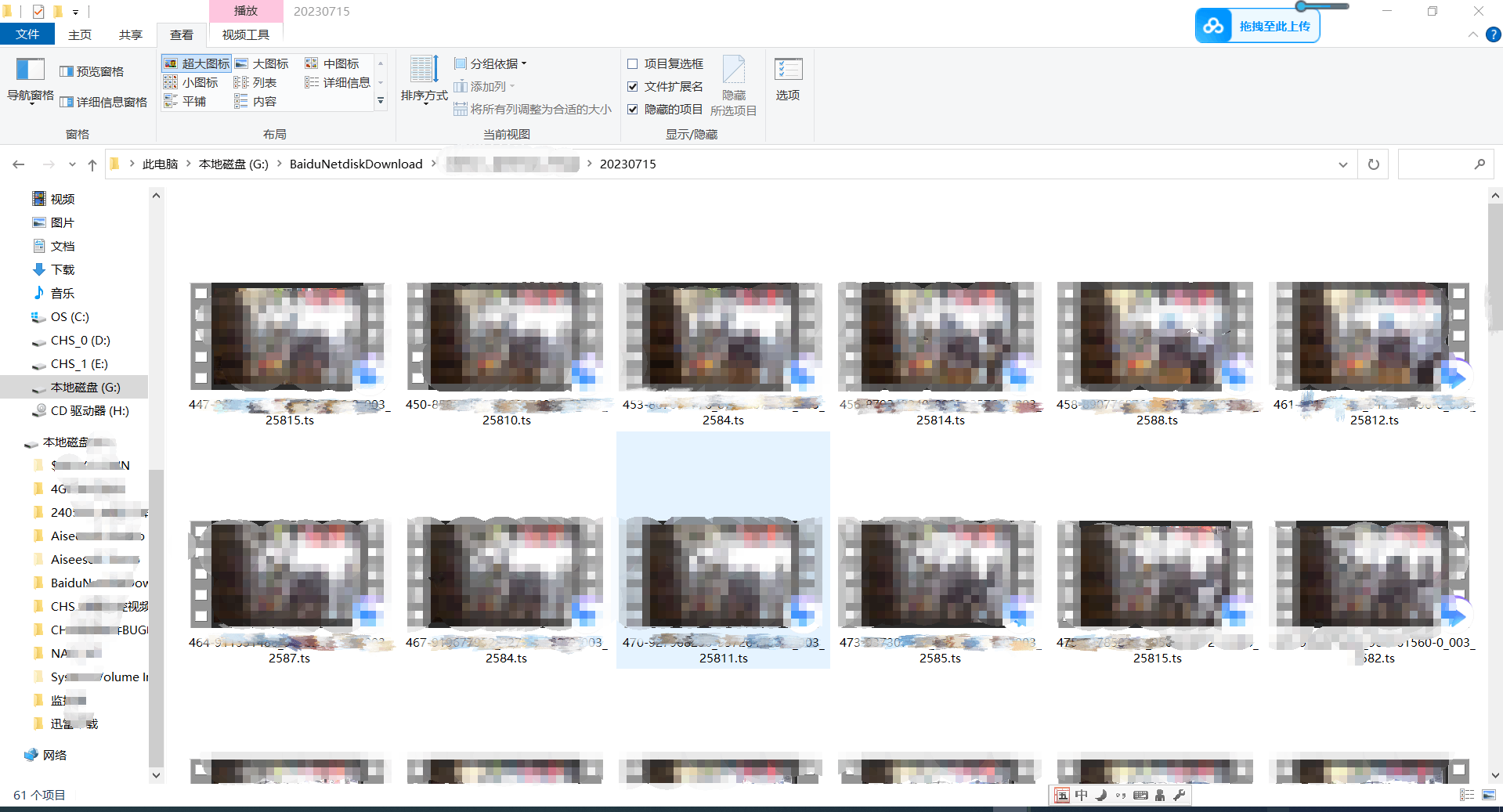The image size is (1503, 812).
Task: Expand the layout gallery more arrow
Action: [381, 101]
